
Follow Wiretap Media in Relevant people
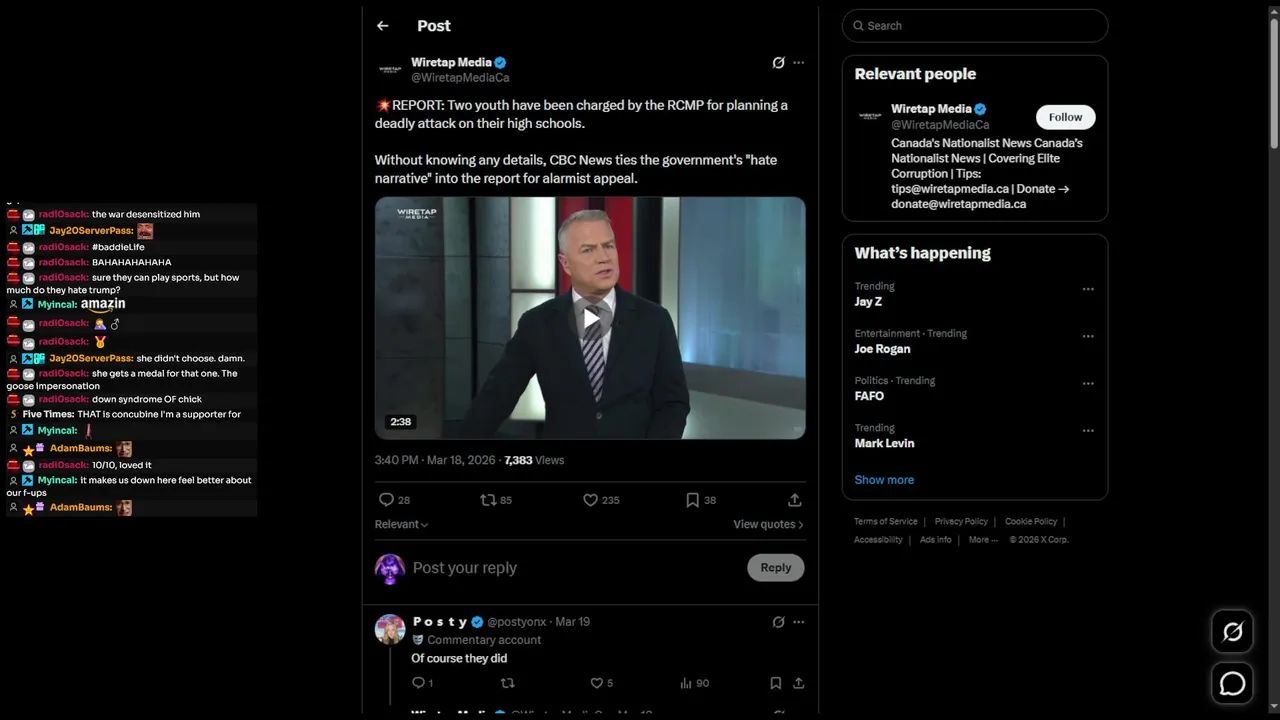point(1065,117)
